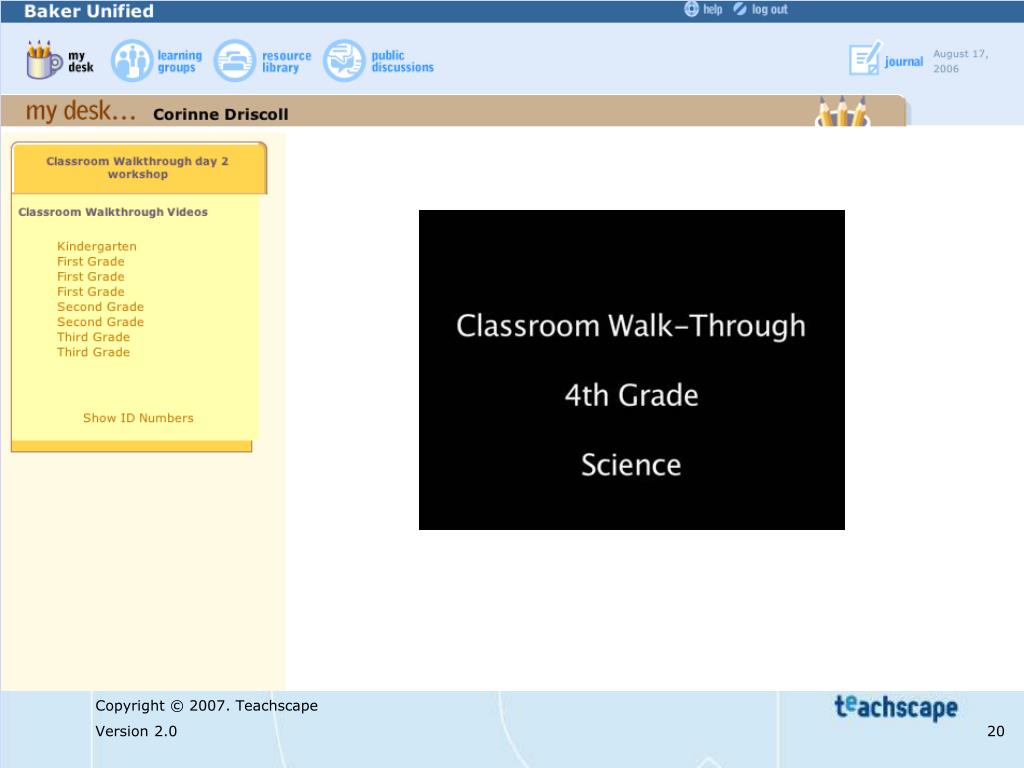The height and width of the screenshot is (768, 1024).
Task: Click 'Copyright © 2007. Teachscape' text
Action: click(x=206, y=705)
